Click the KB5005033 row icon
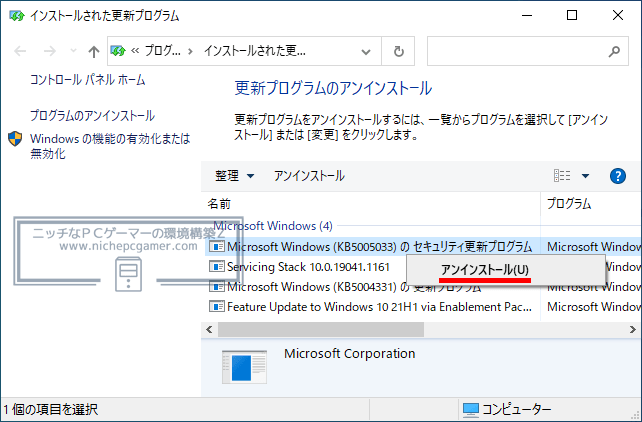642x422 pixels. (x=217, y=246)
